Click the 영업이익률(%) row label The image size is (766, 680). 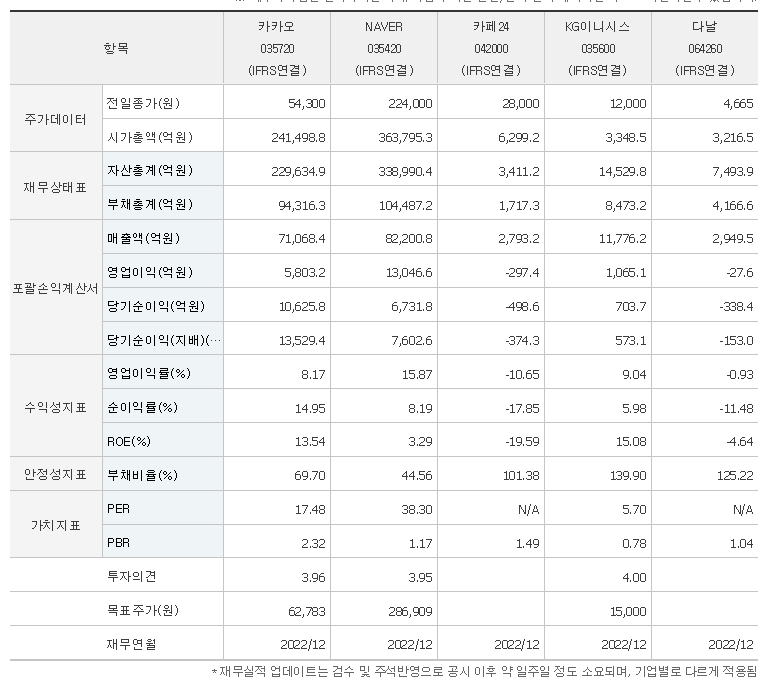point(149,374)
